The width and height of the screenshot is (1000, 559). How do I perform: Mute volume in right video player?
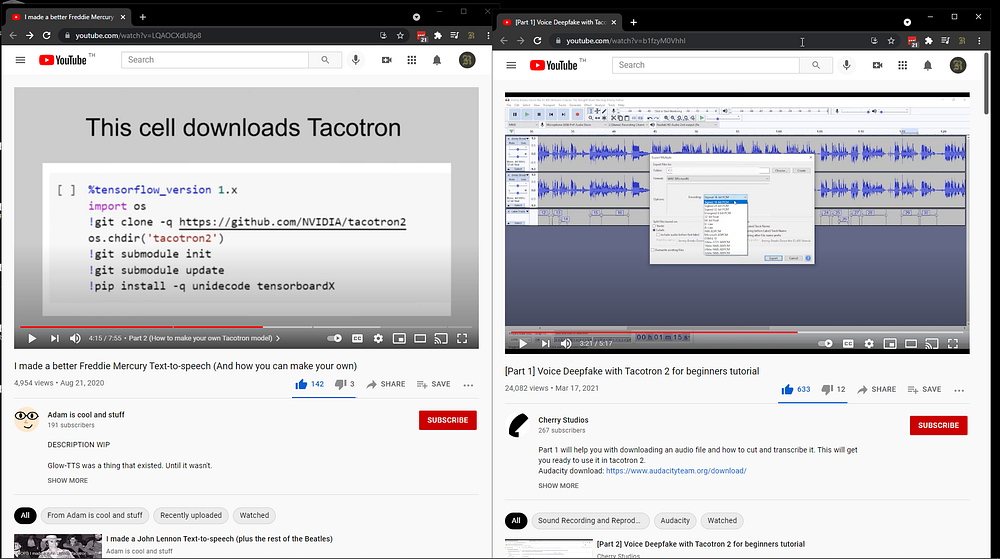[x=566, y=344]
